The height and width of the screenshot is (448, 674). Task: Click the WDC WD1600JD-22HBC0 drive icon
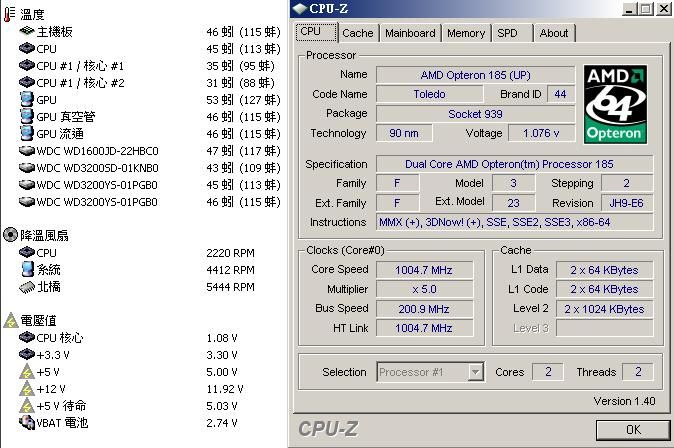26,151
